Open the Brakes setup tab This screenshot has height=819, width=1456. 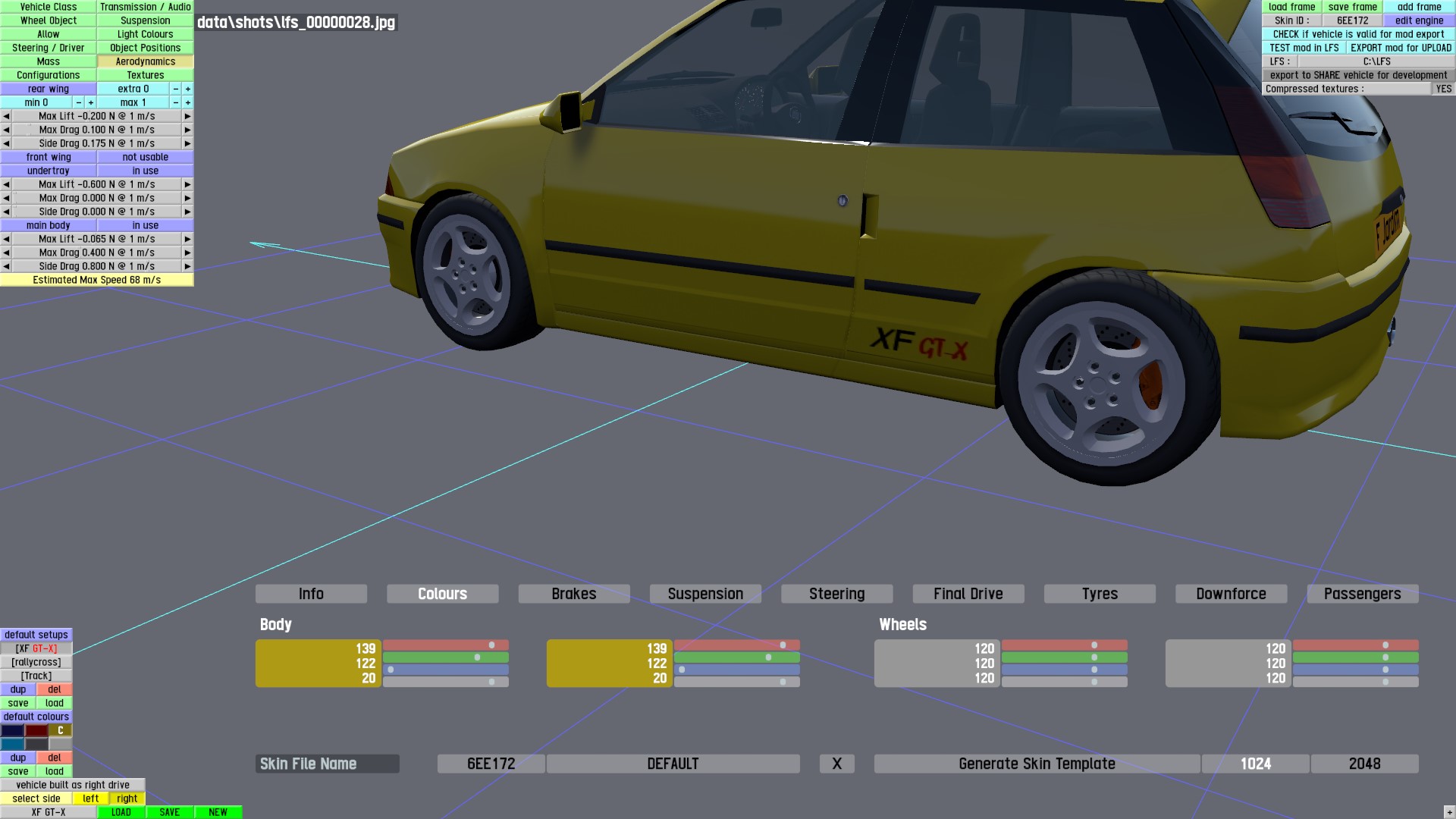(573, 594)
